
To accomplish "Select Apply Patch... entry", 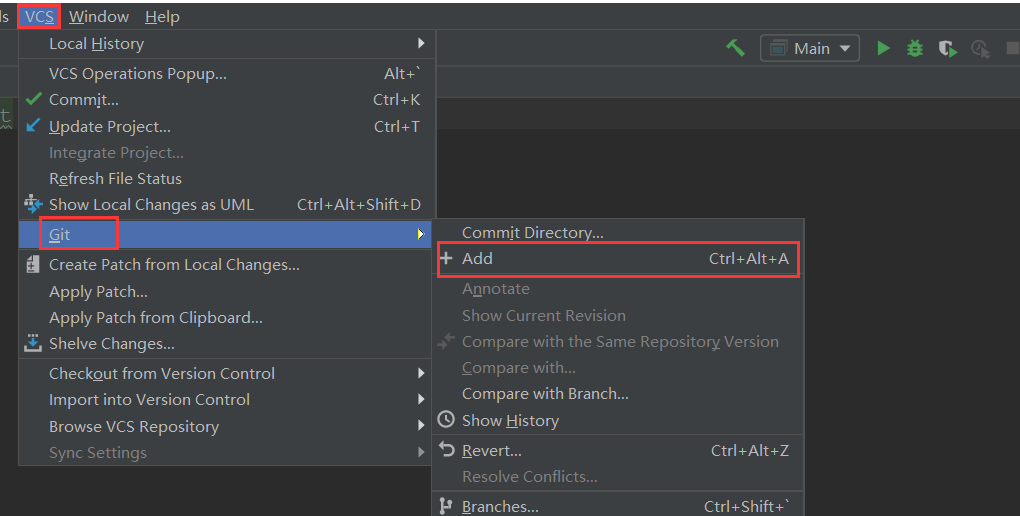I will click(227, 292).
